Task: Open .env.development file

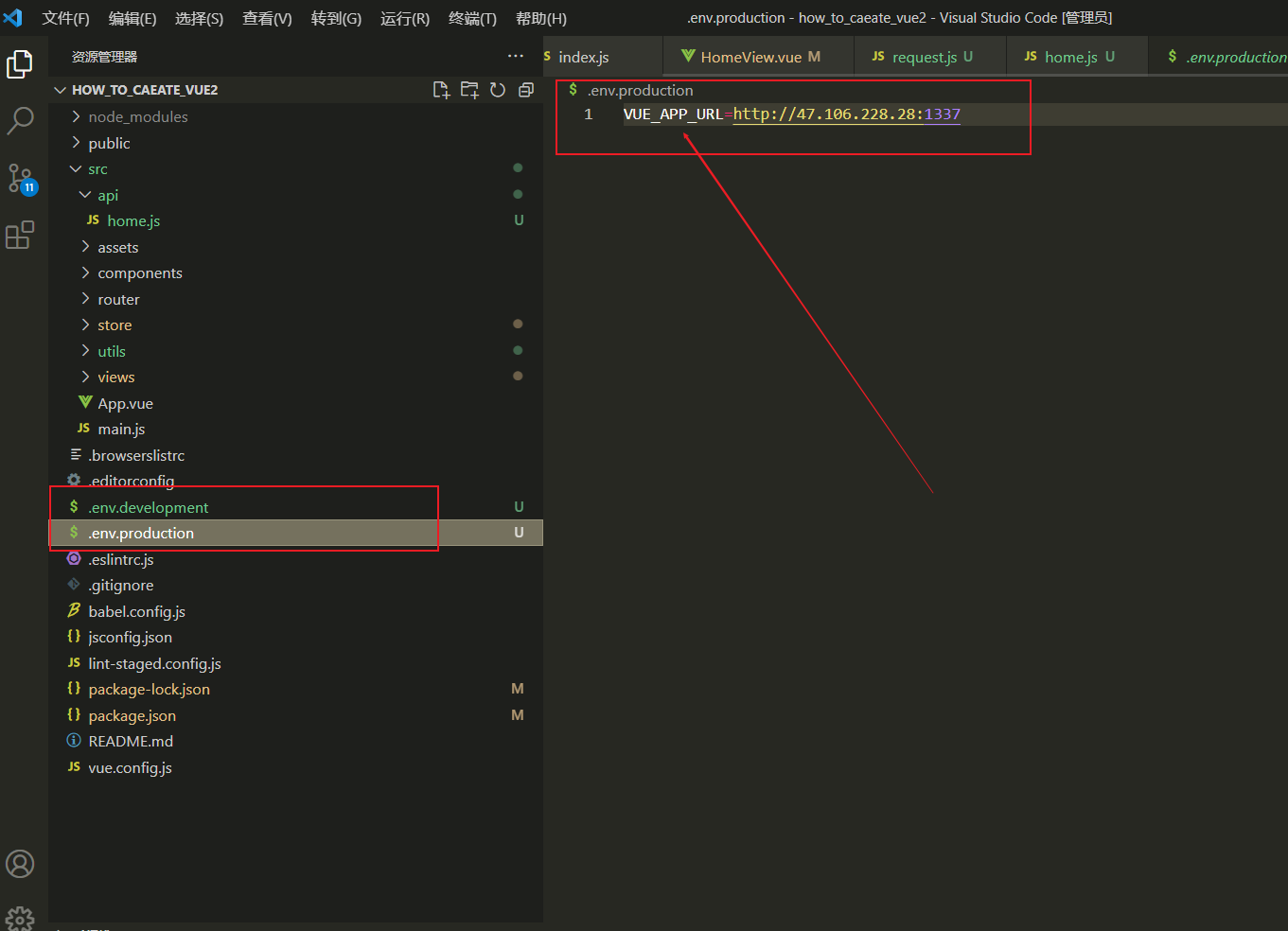Action: click(x=296, y=507)
